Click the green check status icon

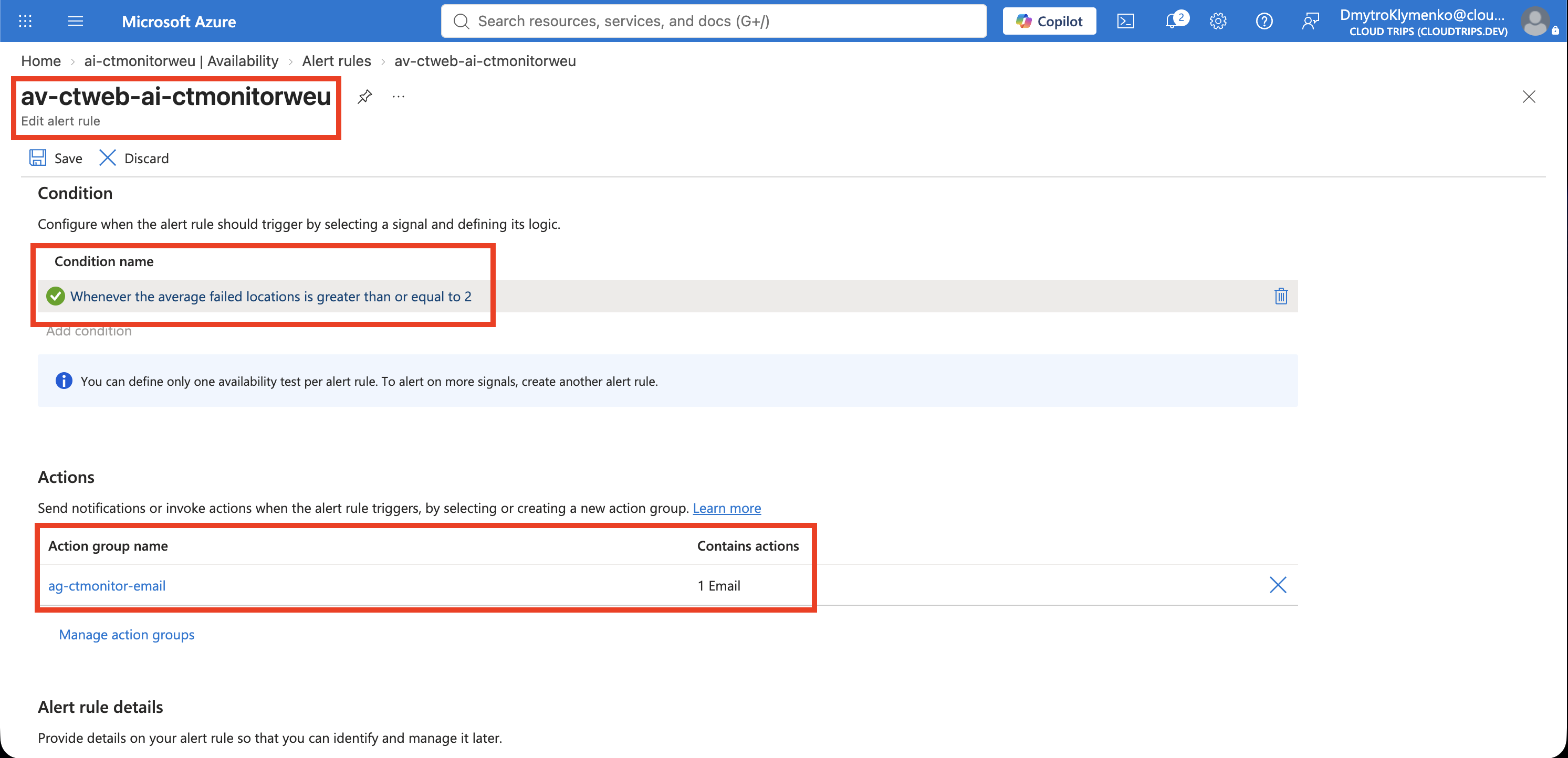click(55, 296)
